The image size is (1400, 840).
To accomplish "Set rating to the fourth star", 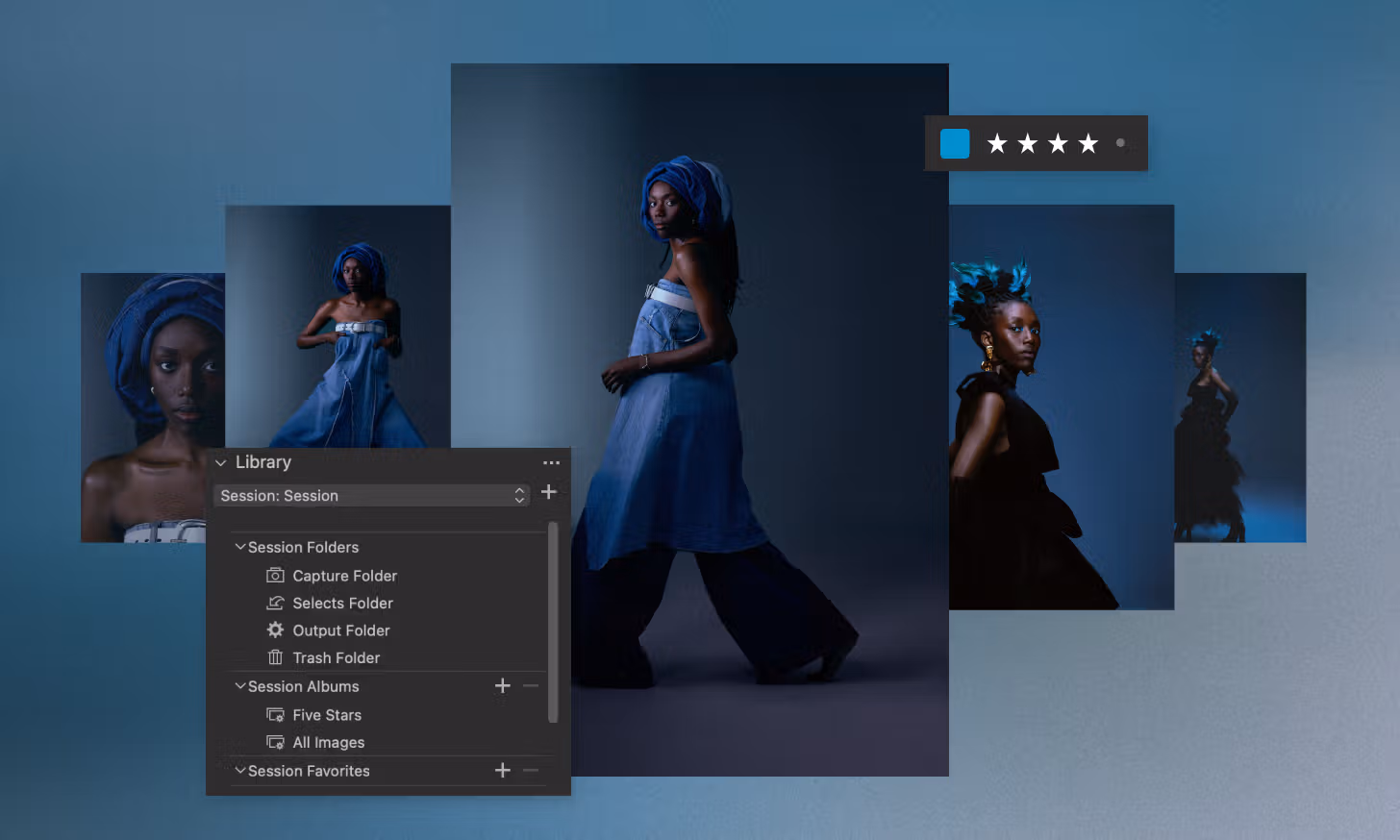I will click(1087, 144).
